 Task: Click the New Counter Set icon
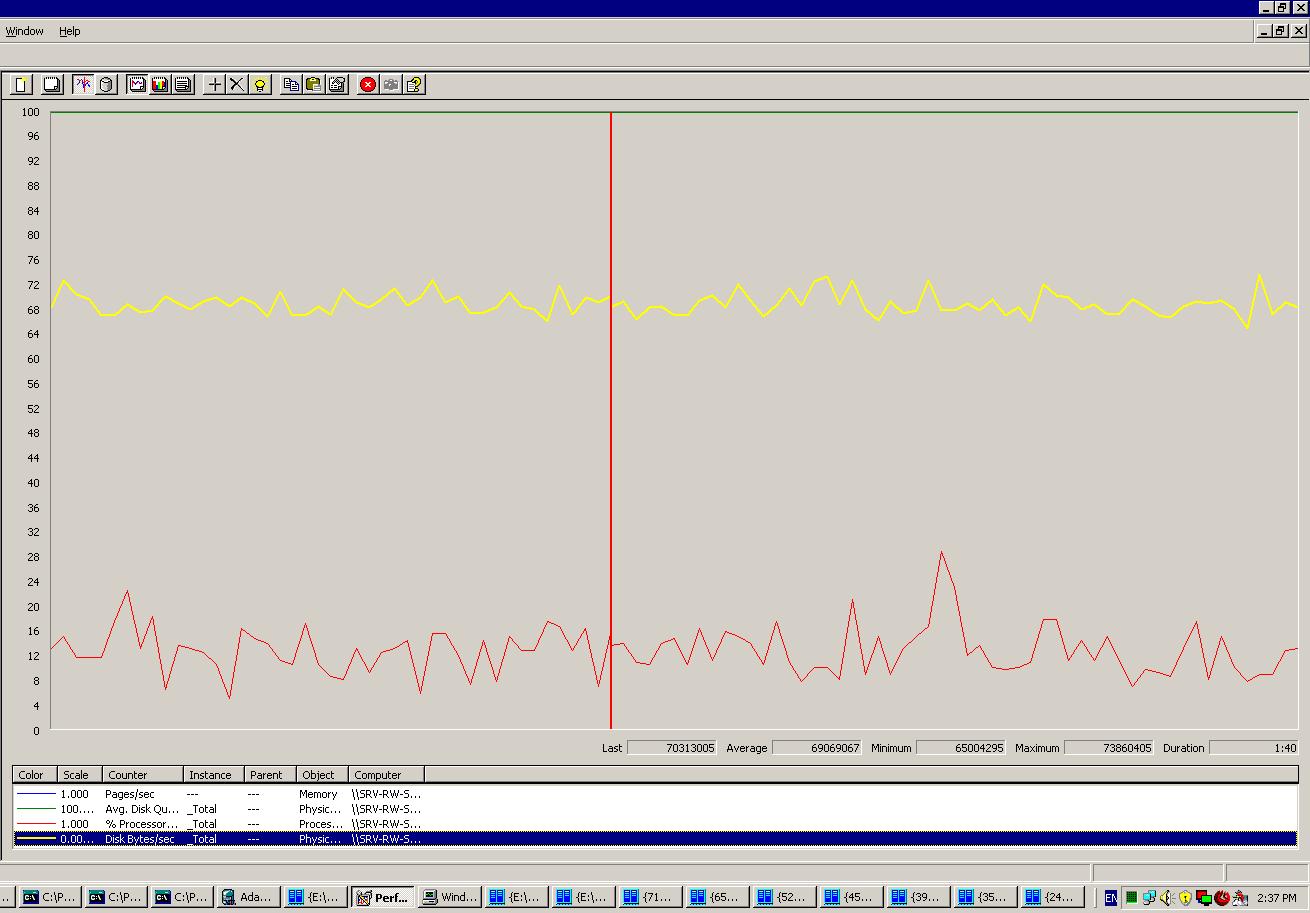(21, 85)
